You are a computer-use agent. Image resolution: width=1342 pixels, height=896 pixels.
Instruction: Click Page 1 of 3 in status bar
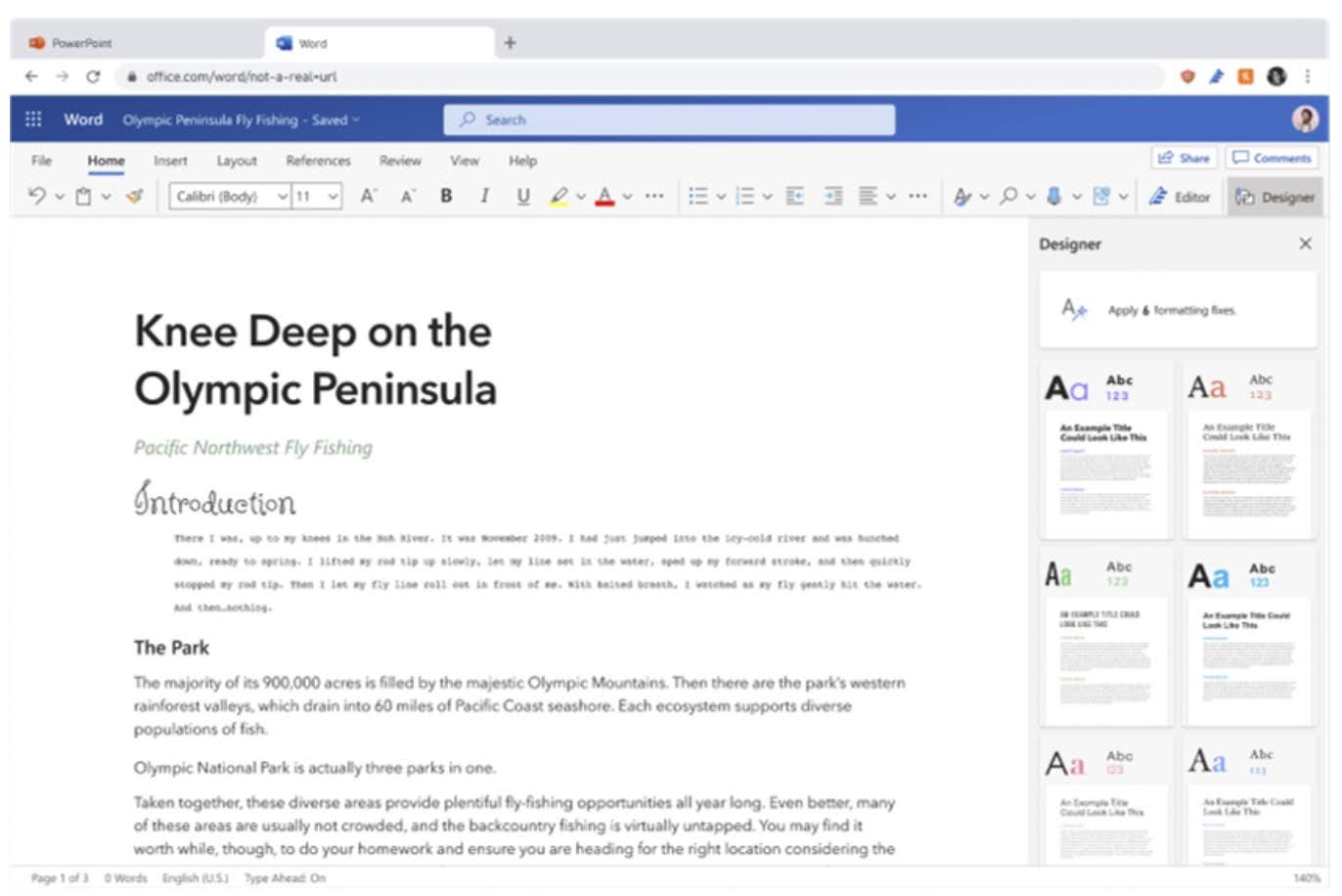[x=60, y=878]
